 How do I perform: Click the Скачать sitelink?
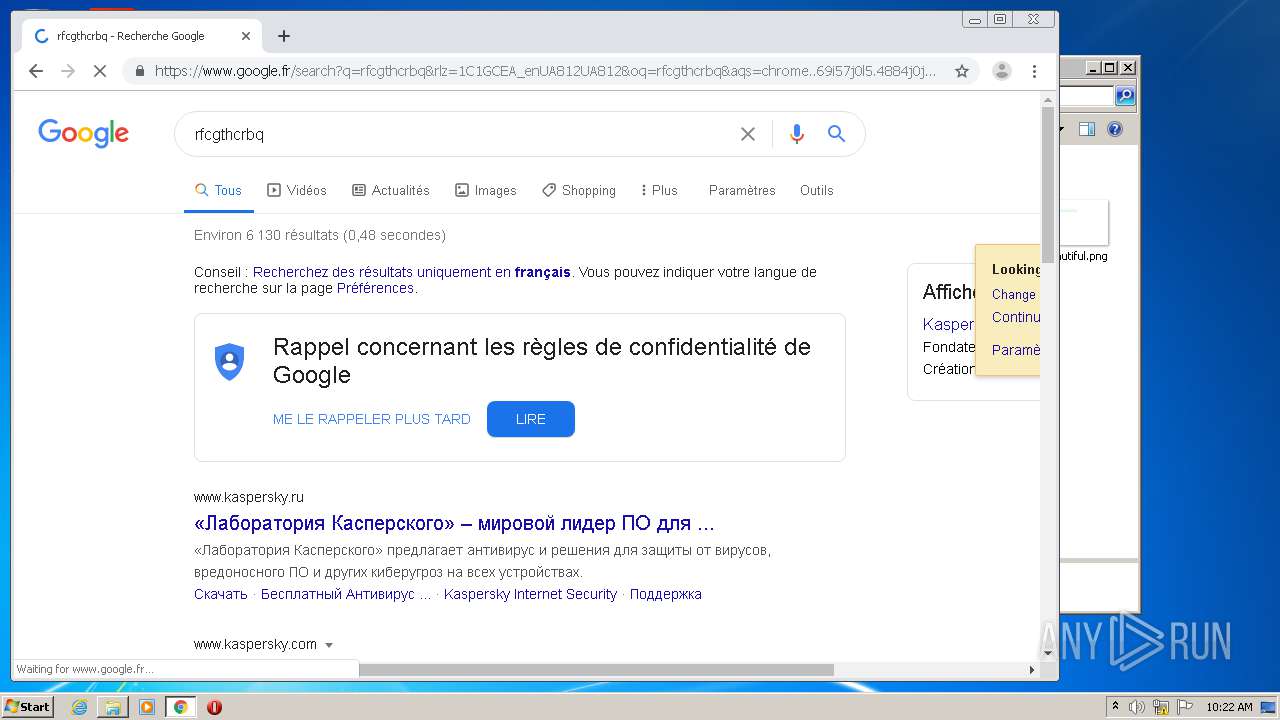(221, 594)
